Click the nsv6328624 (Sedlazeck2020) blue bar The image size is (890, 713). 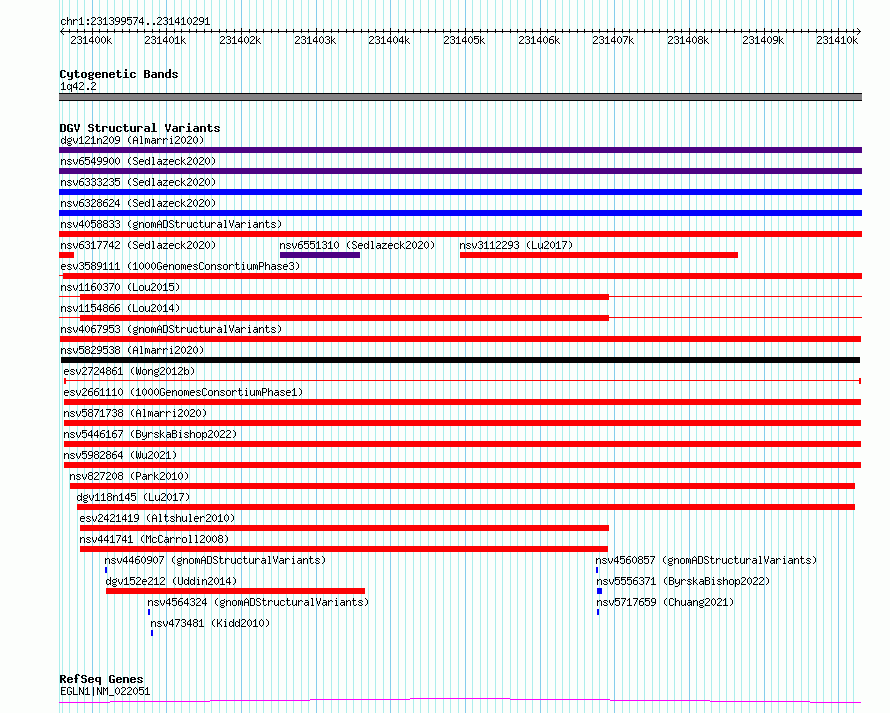point(460,213)
